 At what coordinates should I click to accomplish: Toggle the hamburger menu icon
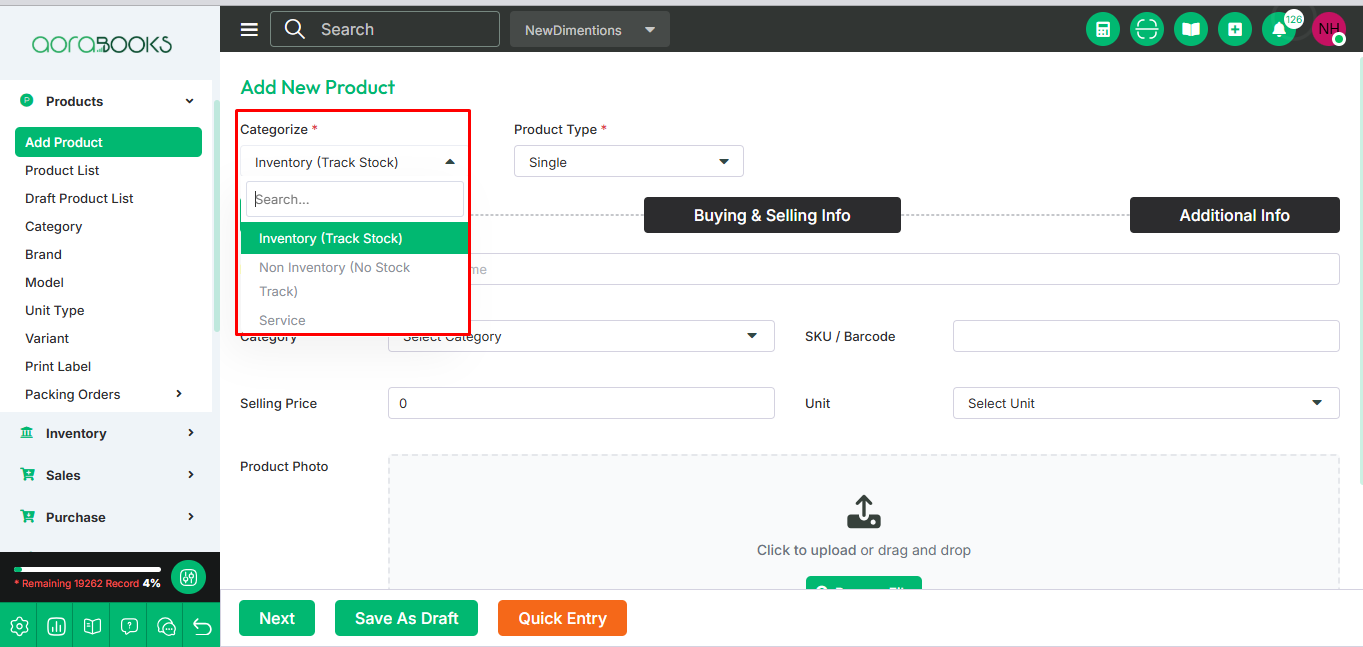tap(249, 30)
